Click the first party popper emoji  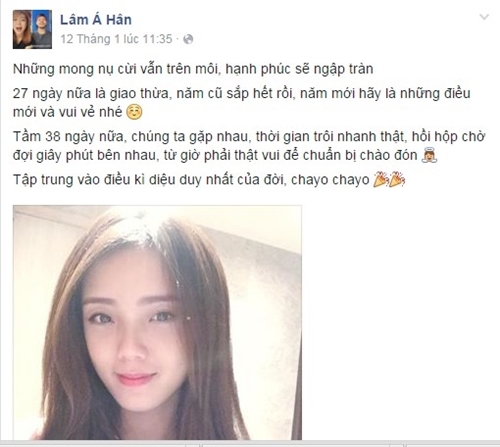tap(382, 180)
